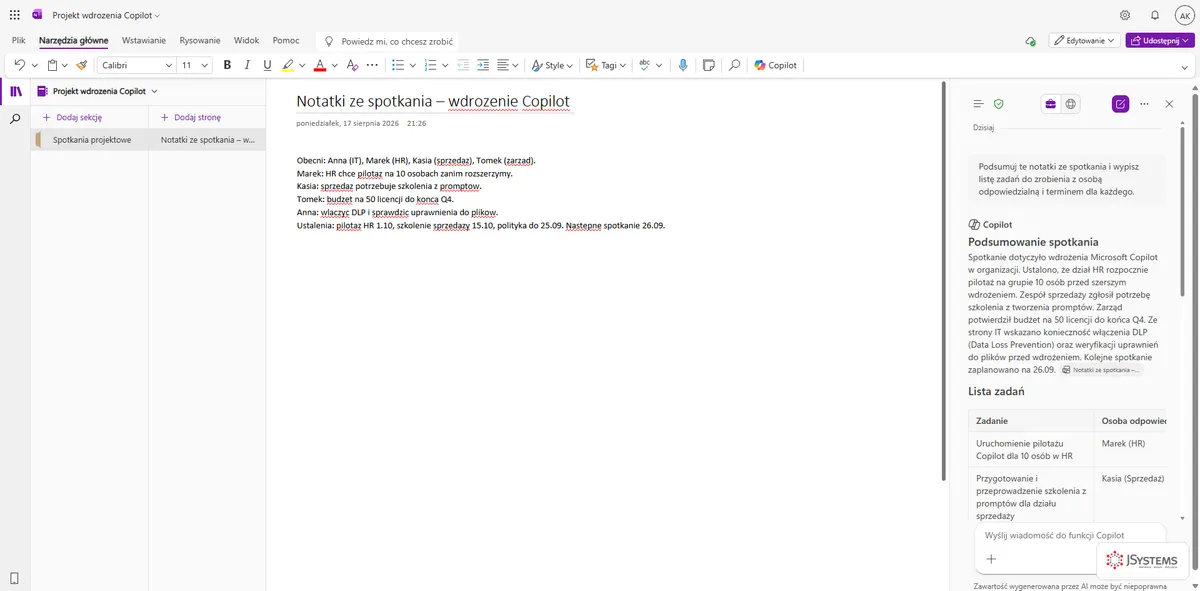Click Dodaj stronę
Screen dimensions: 1200x591
coord(190,117)
